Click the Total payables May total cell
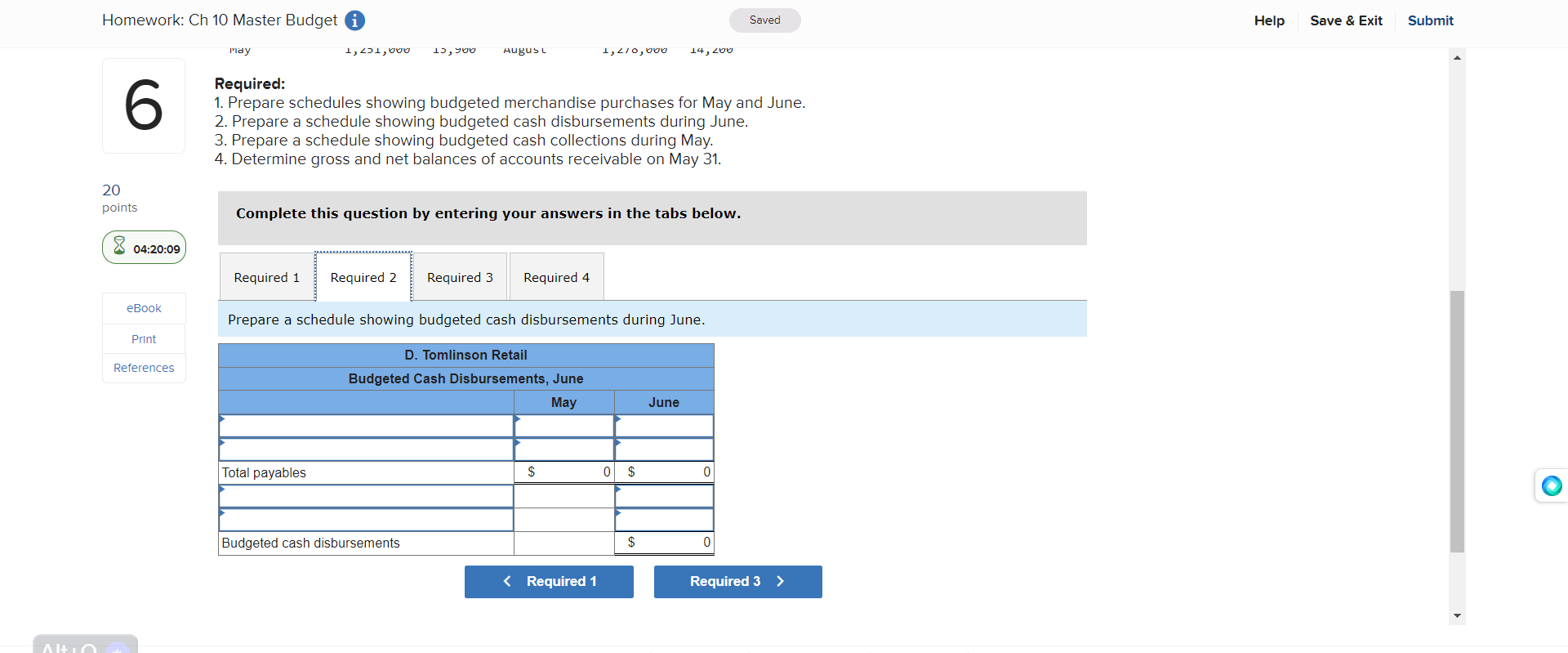This screenshot has height=653, width=1568. [563, 472]
